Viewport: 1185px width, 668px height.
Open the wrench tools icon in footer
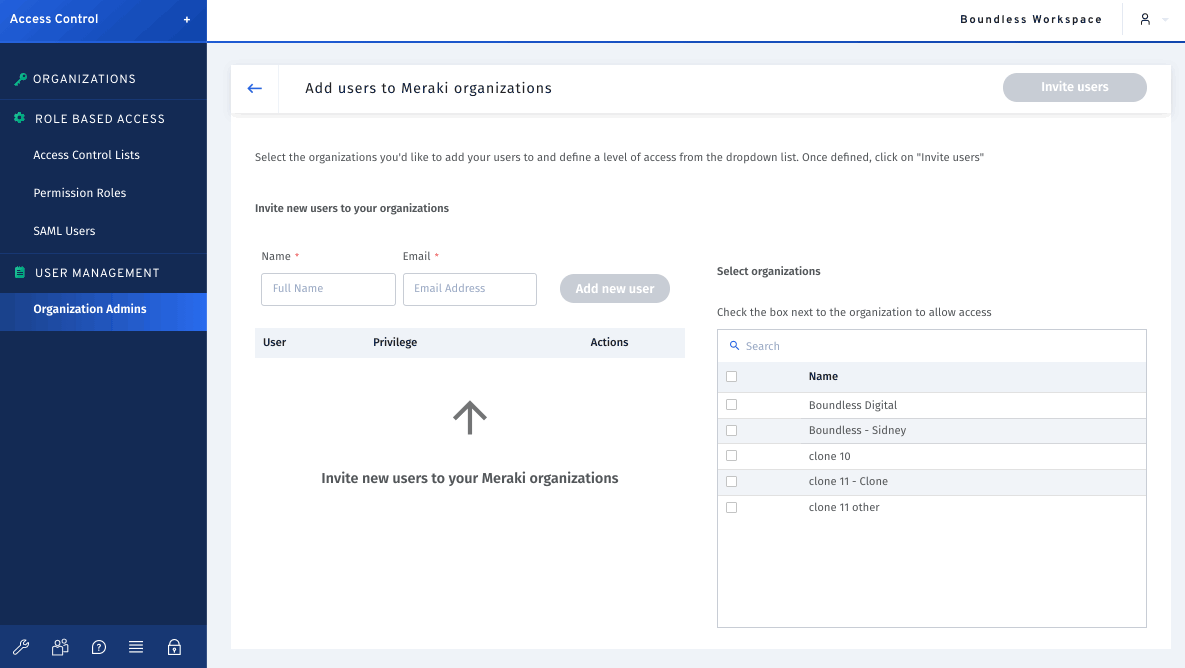21,647
